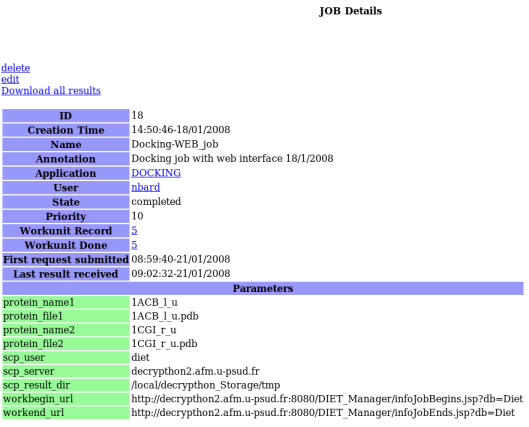Viewport: 529px width, 427px height.
Task: Select path /local/decrypthon_Storage/tmp
Action: pos(205,385)
